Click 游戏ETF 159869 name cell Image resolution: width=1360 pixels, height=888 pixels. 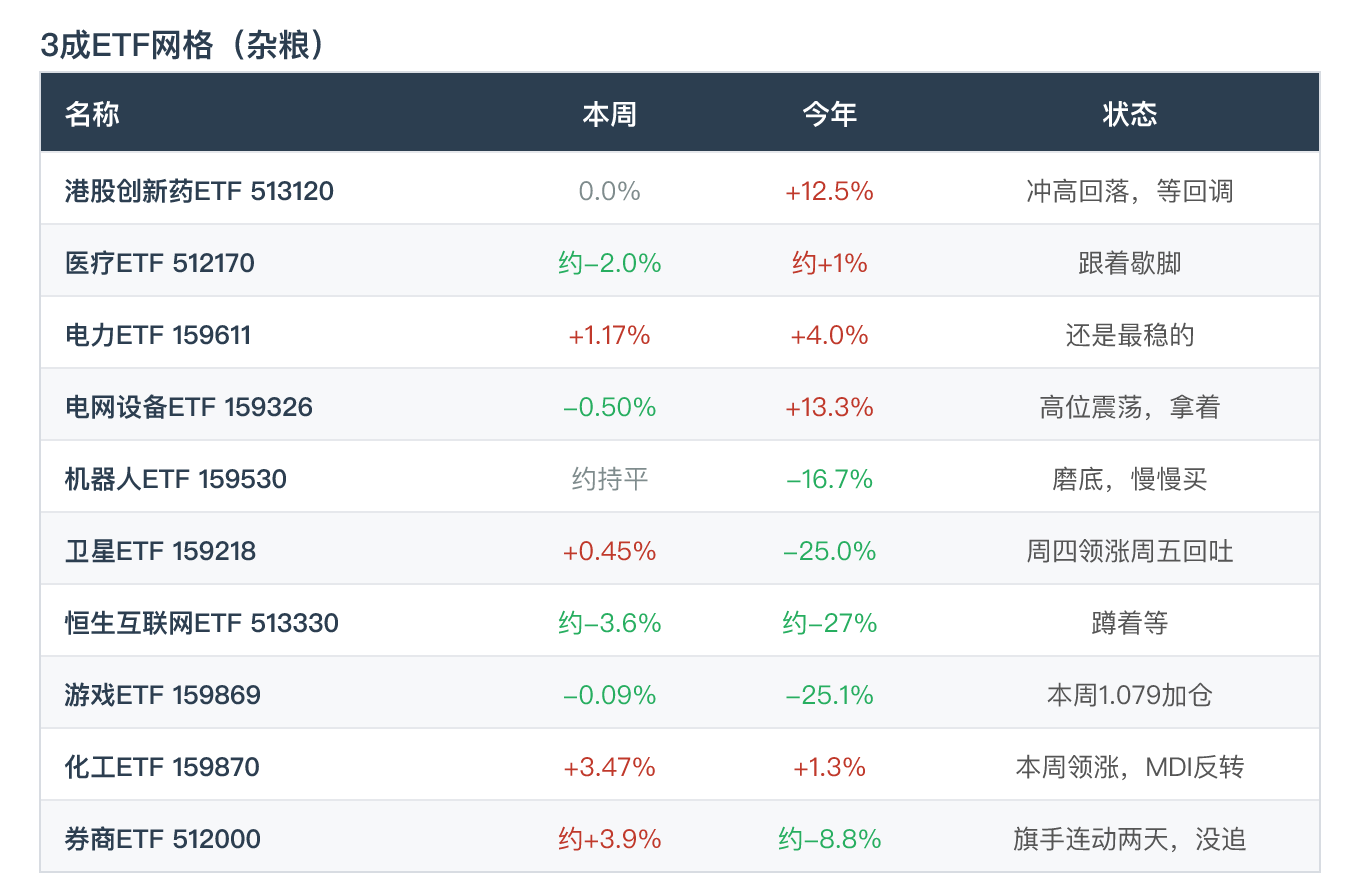163,695
